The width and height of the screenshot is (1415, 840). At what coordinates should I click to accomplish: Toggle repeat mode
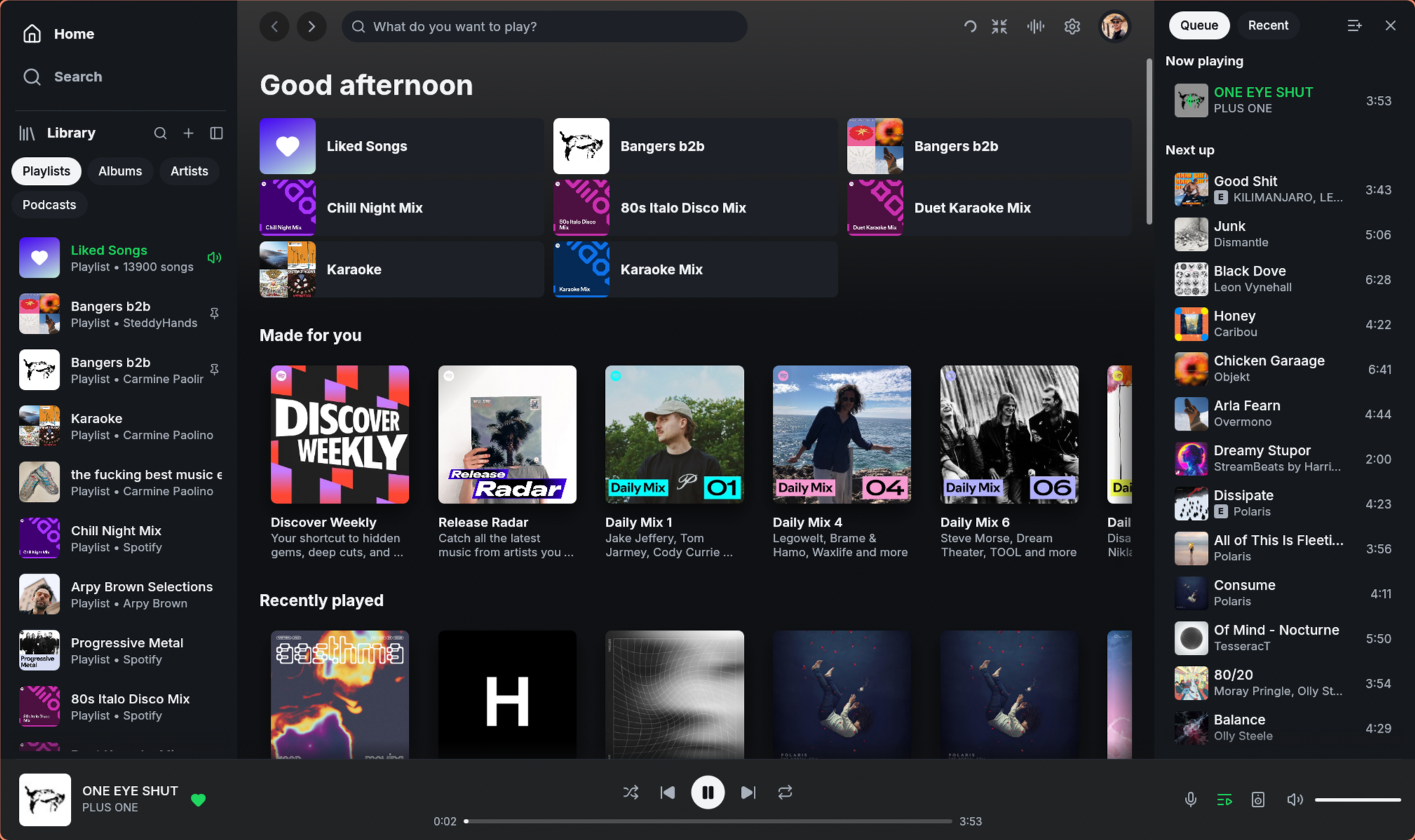785,792
